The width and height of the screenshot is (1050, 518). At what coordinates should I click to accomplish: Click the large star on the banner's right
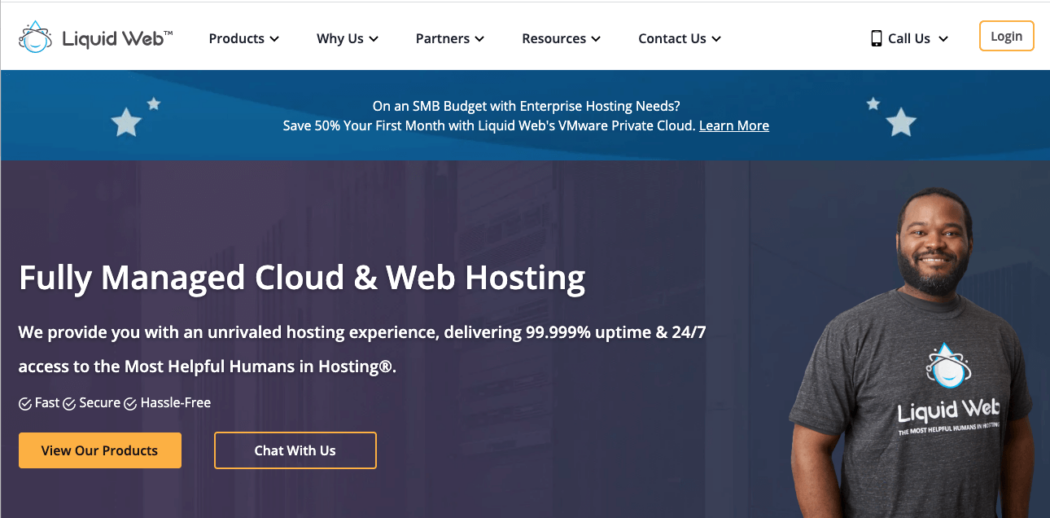(x=901, y=122)
